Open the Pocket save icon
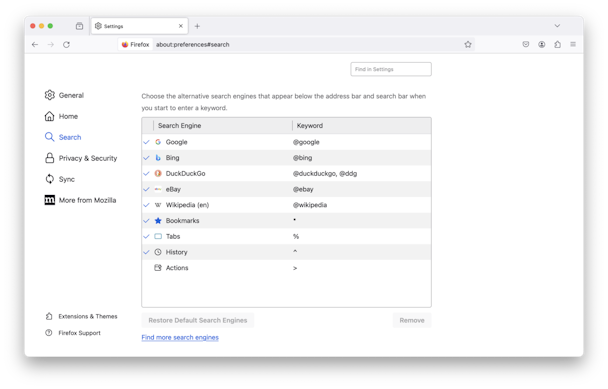This screenshot has width=608, height=389. (525, 44)
